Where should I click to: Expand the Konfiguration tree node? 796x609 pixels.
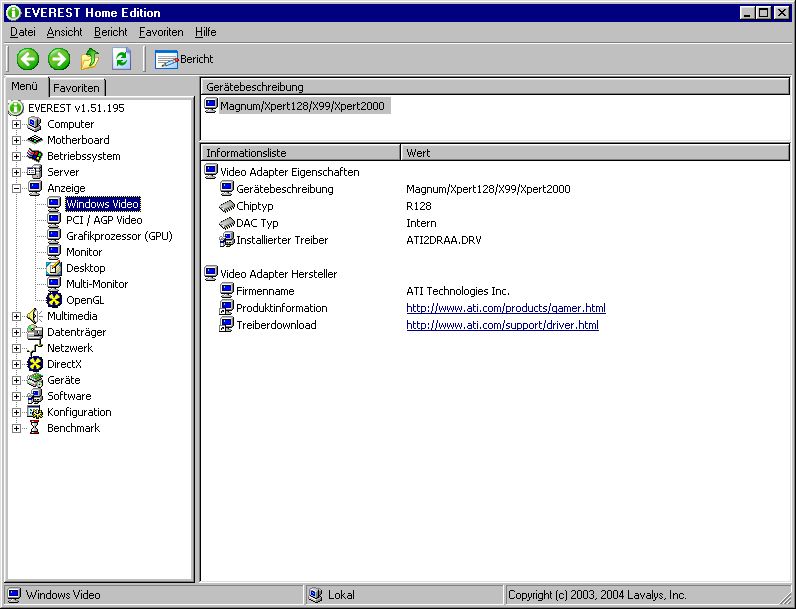(16, 412)
